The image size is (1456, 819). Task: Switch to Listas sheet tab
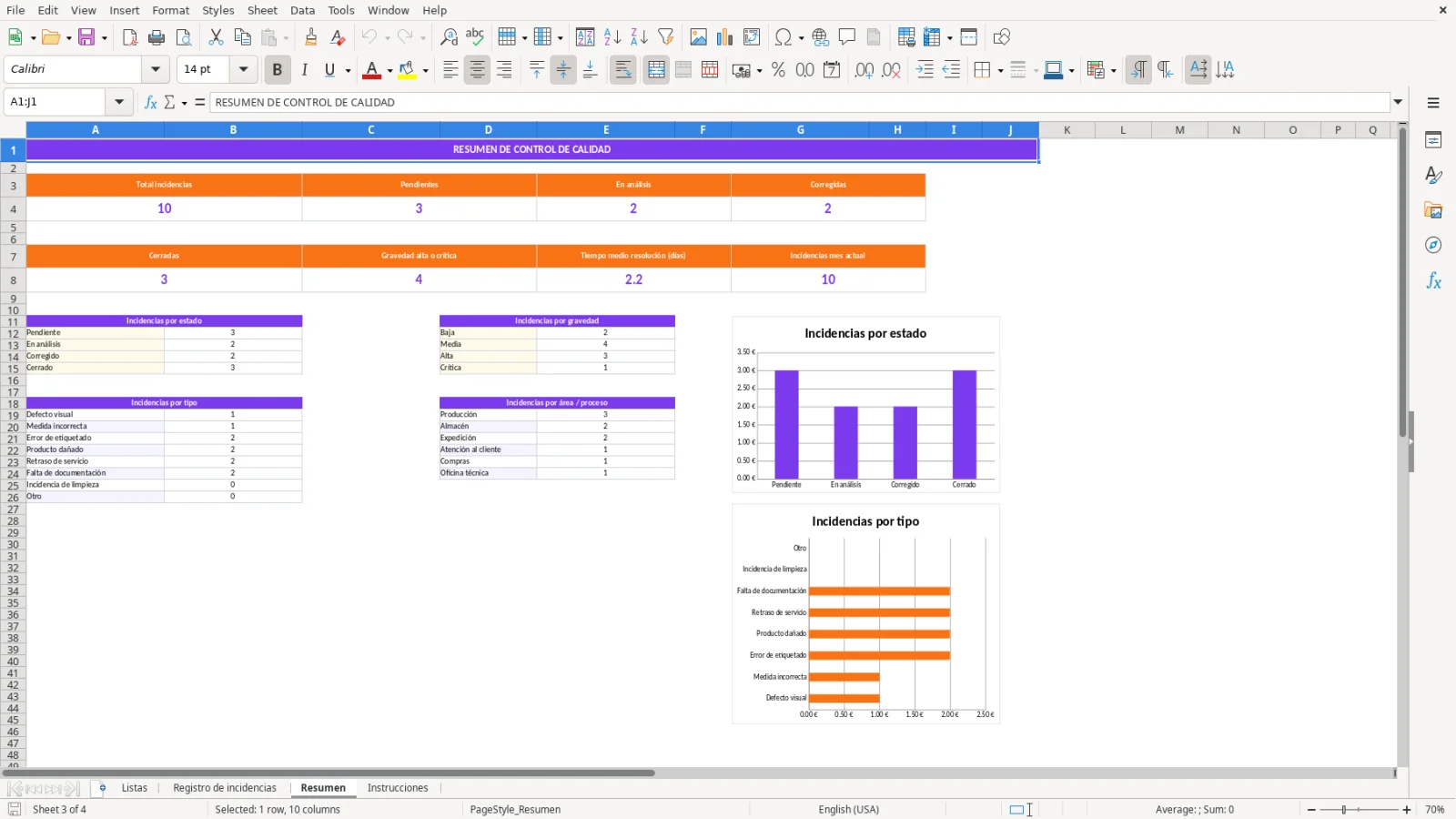point(135,788)
